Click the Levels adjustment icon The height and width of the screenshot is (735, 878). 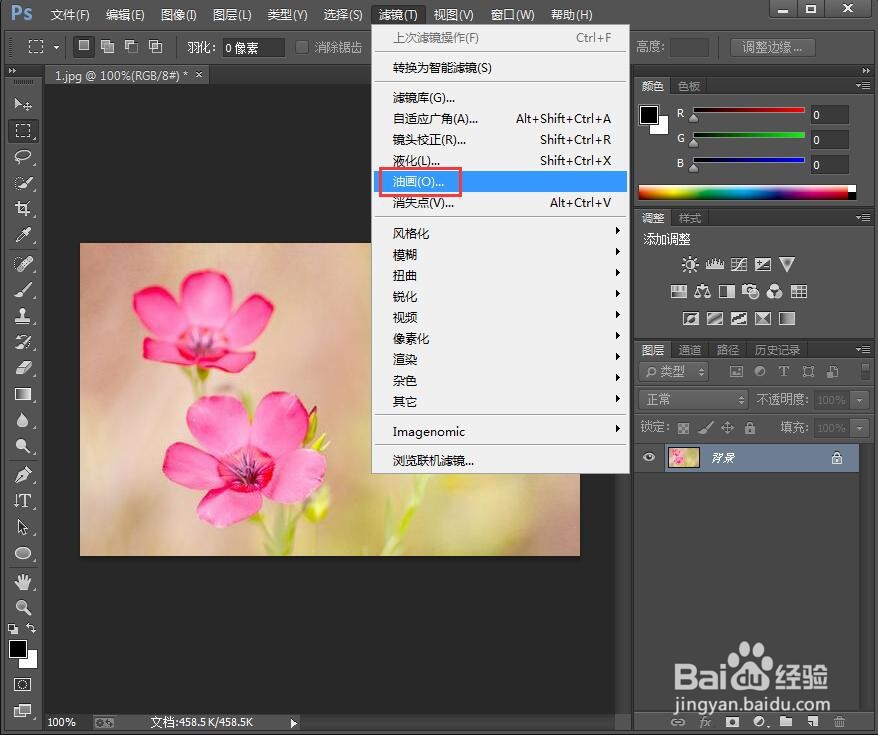point(714,264)
